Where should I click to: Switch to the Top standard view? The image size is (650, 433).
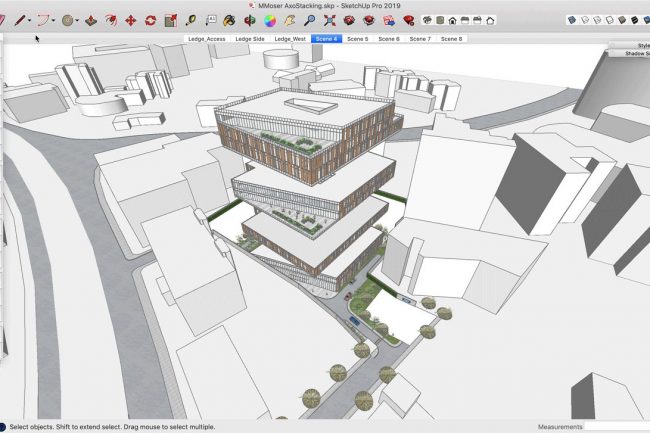click(441, 20)
